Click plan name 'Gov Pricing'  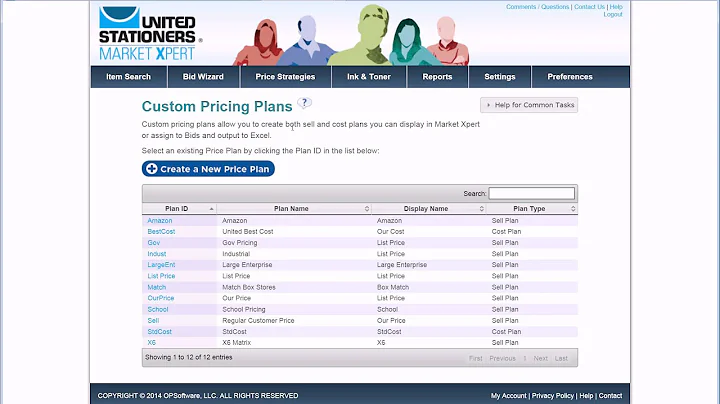[x=240, y=242]
